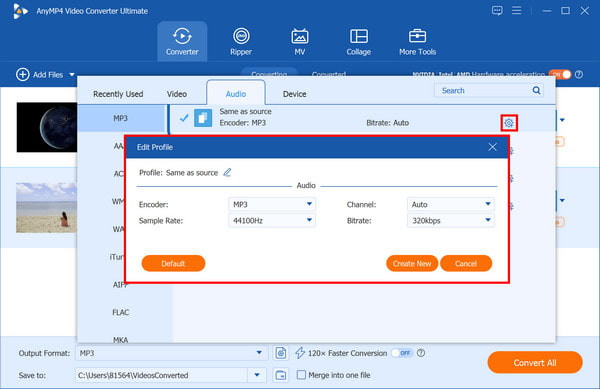The image size is (600, 389).
Task: Open the output folder icon
Action: [x=280, y=375]
